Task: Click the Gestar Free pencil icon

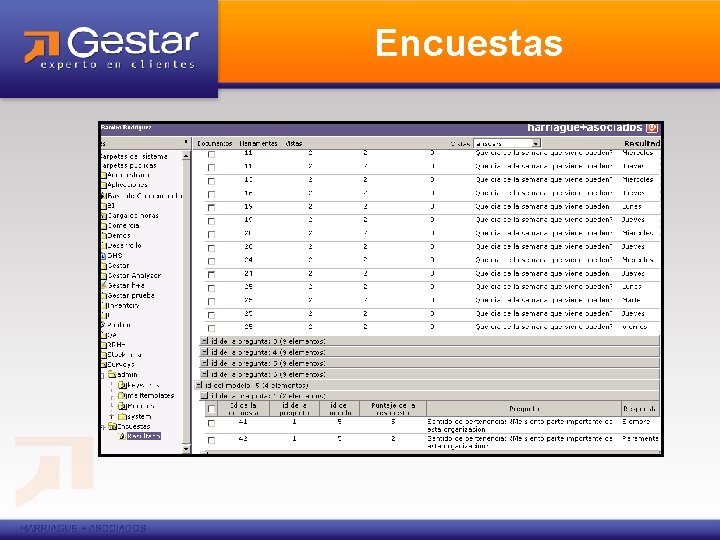Action: [103, 286]
